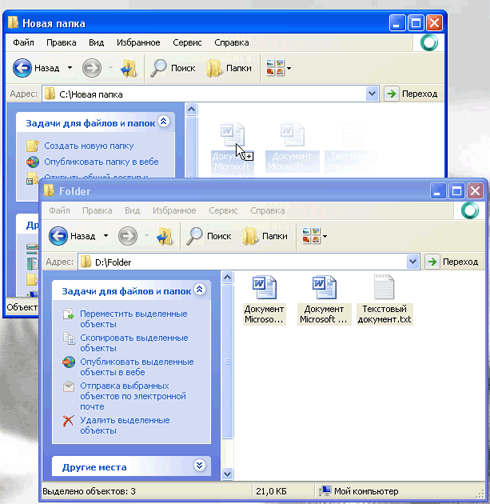Click Удалить выделенные объекты link
This screenshot has height=504, width=490.
click(x=125, y=425)
